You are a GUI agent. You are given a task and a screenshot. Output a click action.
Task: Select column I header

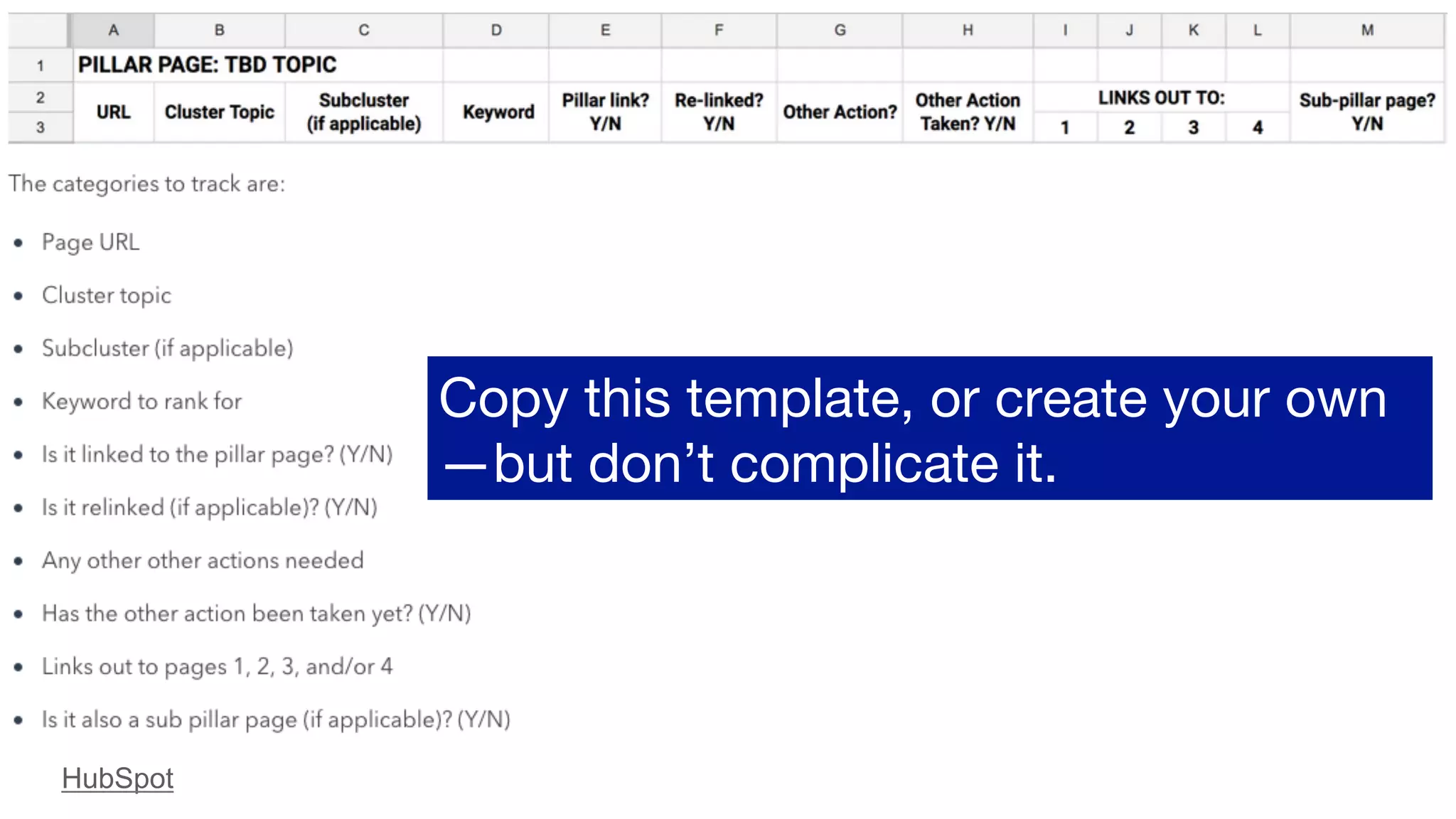(1065, 31)
